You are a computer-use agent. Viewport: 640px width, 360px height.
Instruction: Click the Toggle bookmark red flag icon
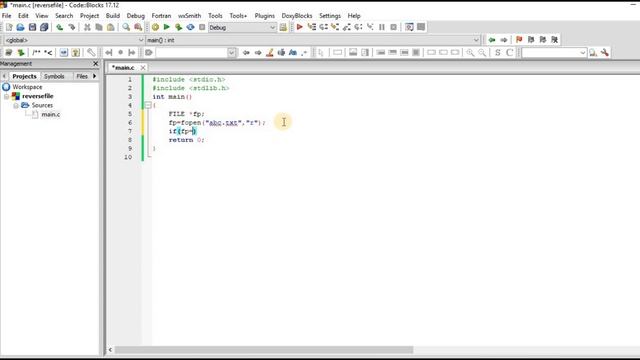pos(519,40)
